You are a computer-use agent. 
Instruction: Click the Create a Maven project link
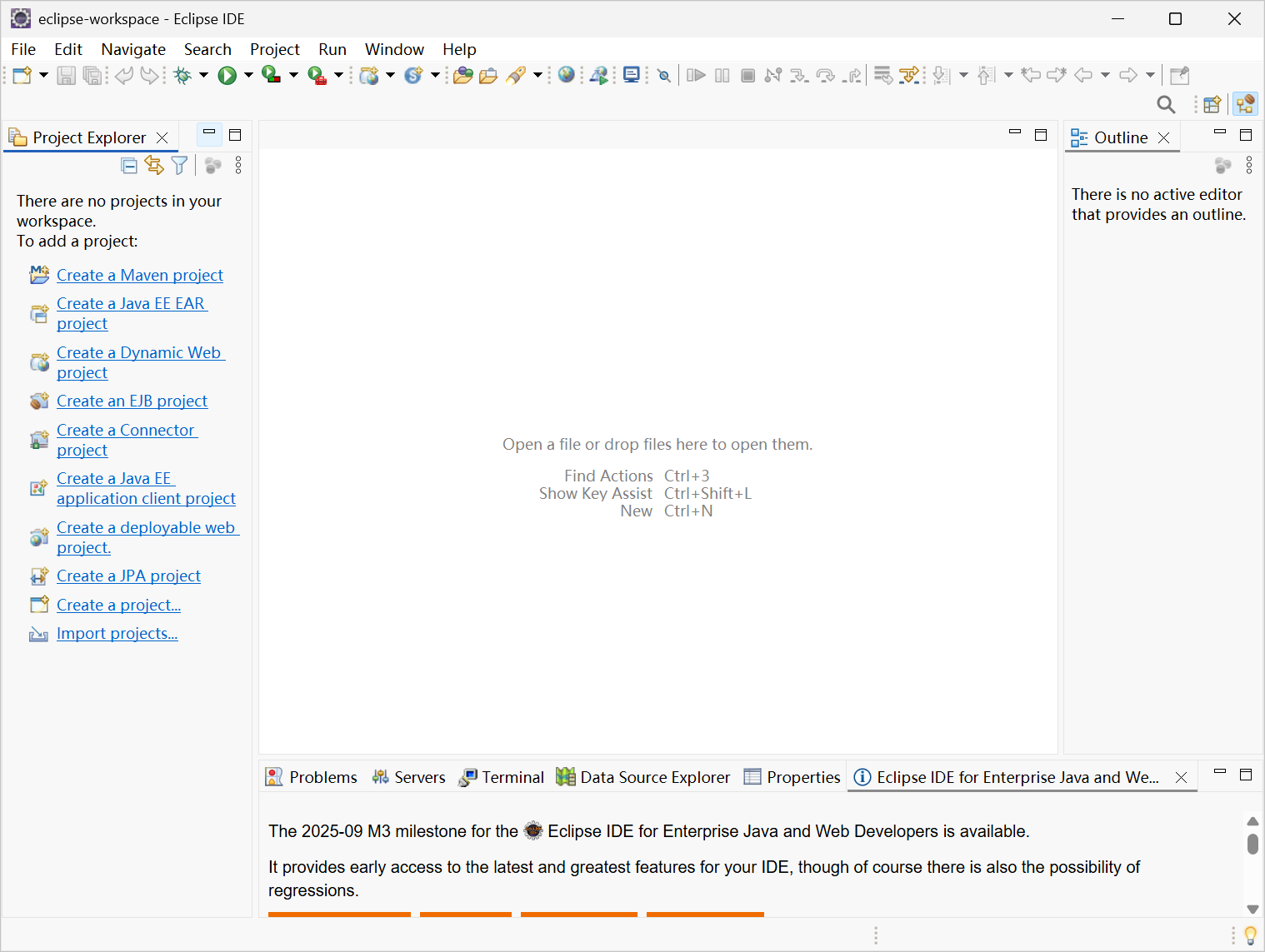(x=140, y=275)
